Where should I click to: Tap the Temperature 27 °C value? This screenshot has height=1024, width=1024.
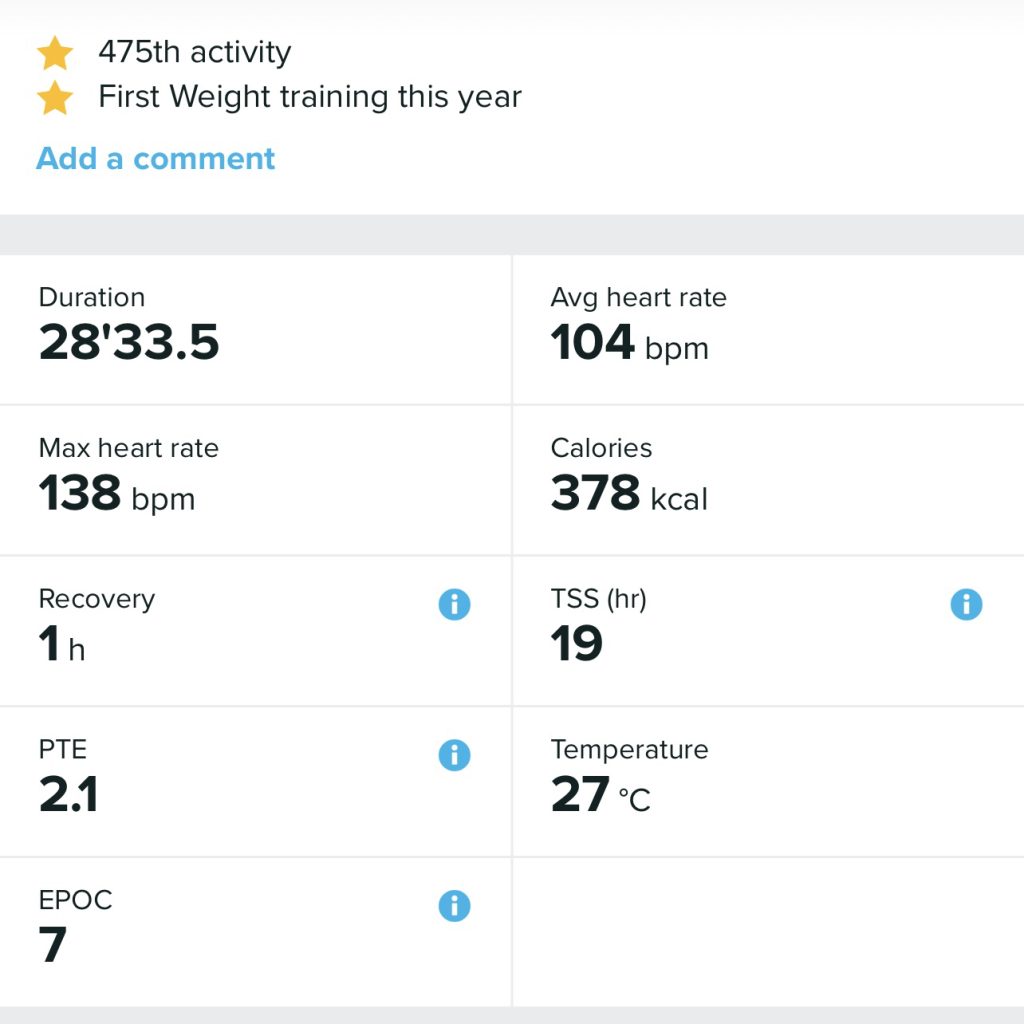(600, 796)
